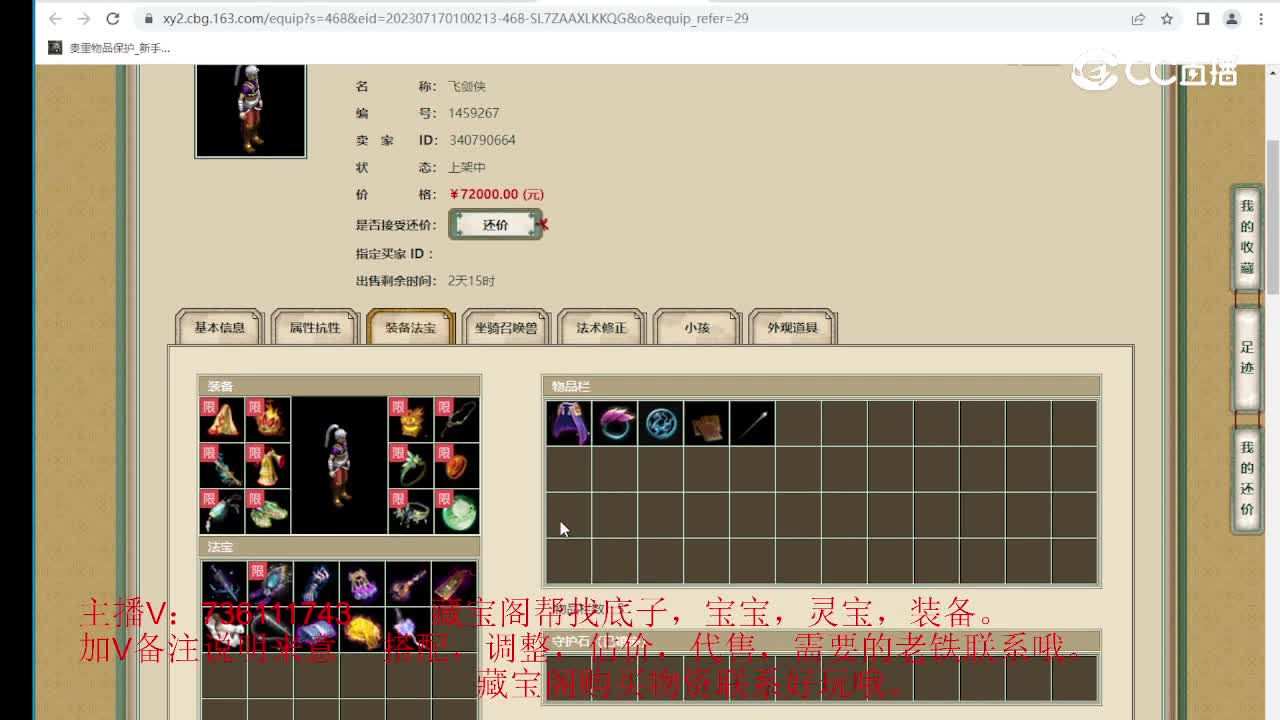Image resolution: width=1280 pixels, height=720 pixels.
Task: Switch to the 法术修正 tab
Action: 601,327
